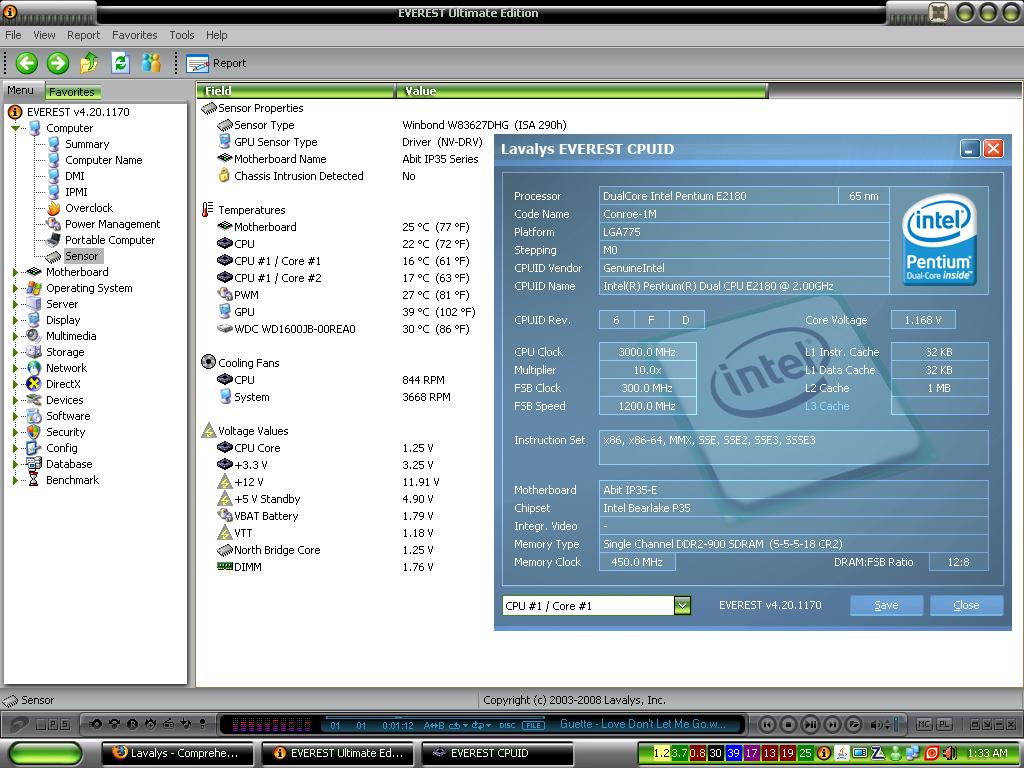Screen dimensions: 1024x768
Task: Collapse the Computer tree node
Action: [x=15, y=128]
